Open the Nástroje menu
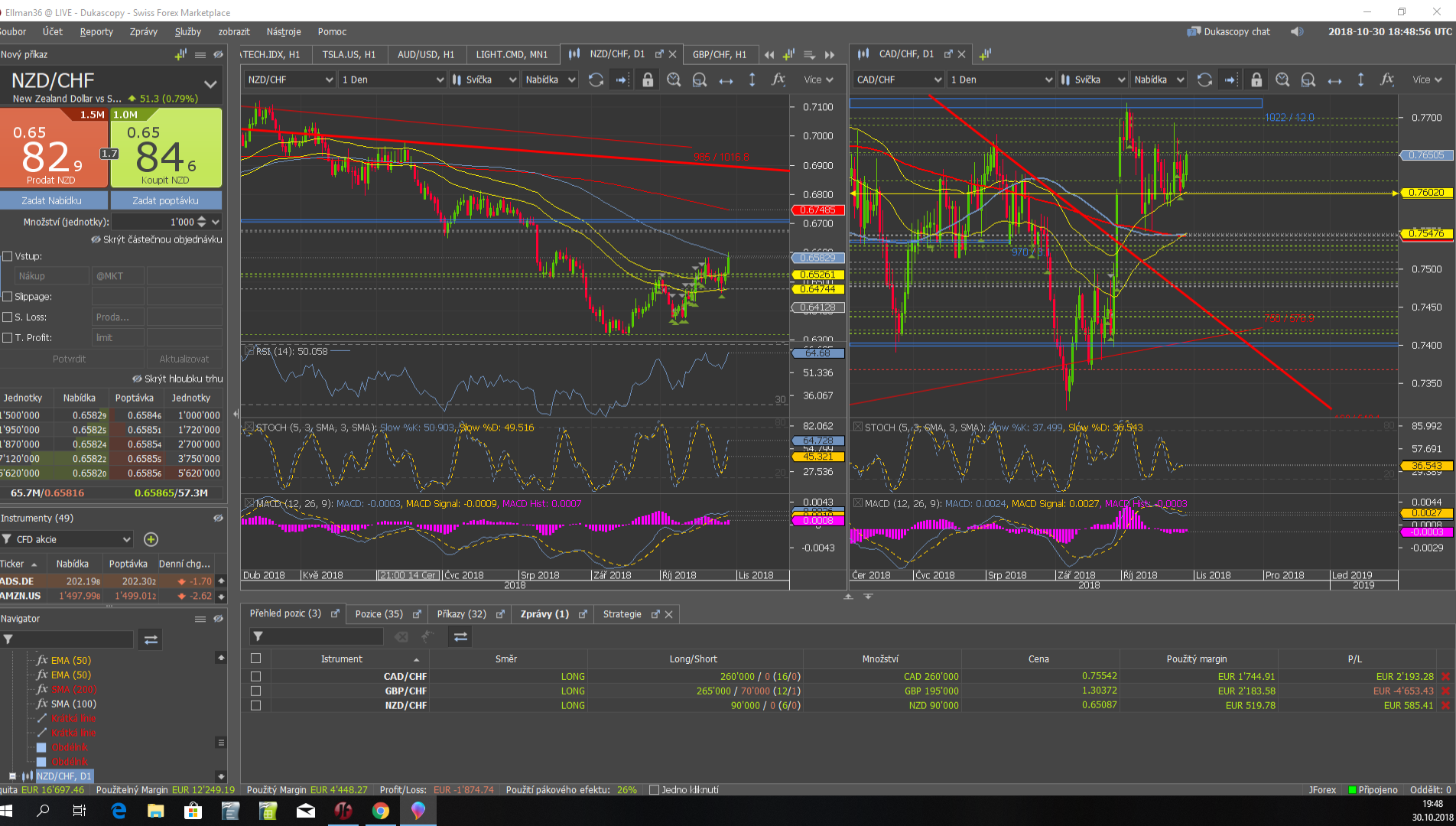 click(284, 31)
